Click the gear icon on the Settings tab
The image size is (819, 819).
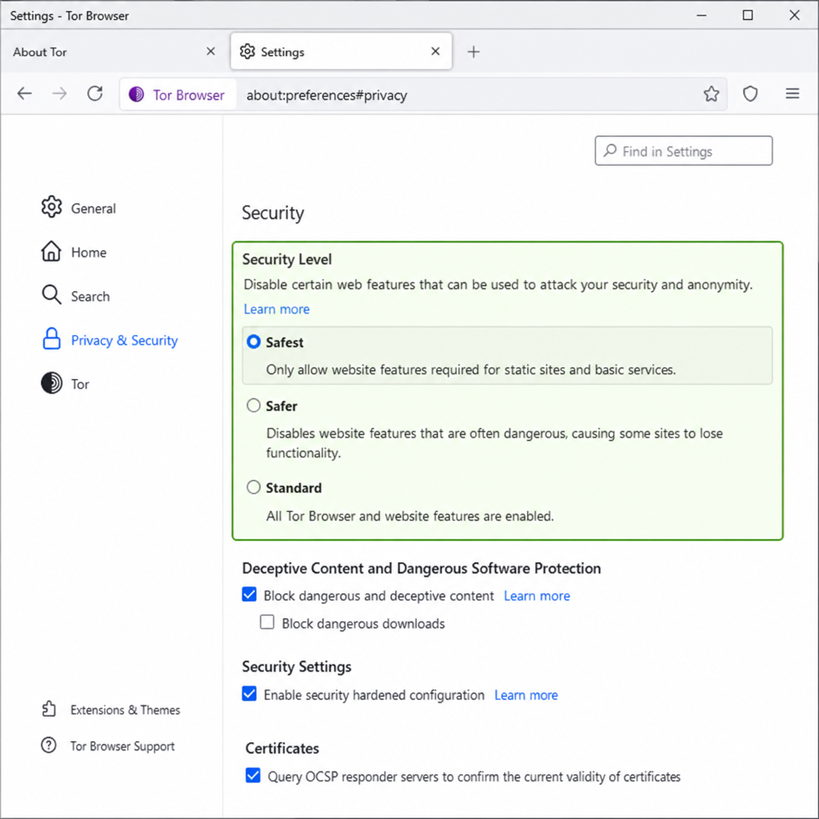[247, 51]
